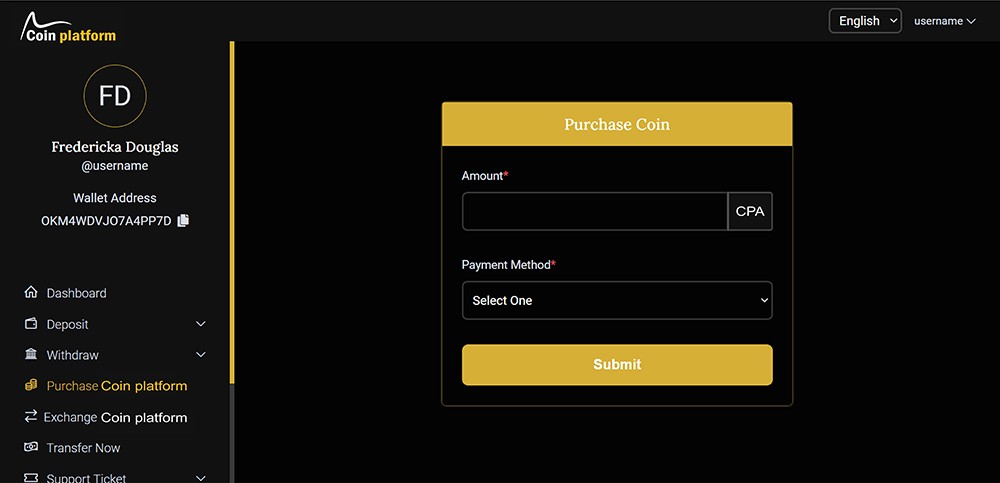
Task: Click the Support Ticket icon
Action: pyautogui.click(x=30, y=478)
